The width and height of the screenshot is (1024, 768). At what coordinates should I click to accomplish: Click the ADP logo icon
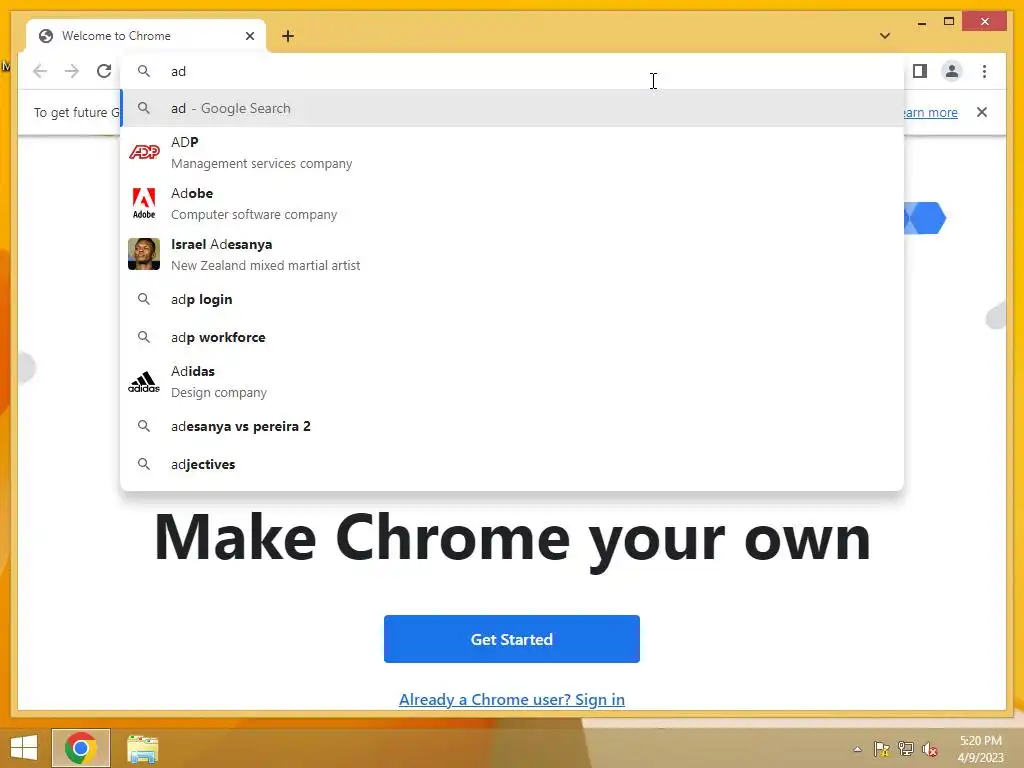pos(144,152)
